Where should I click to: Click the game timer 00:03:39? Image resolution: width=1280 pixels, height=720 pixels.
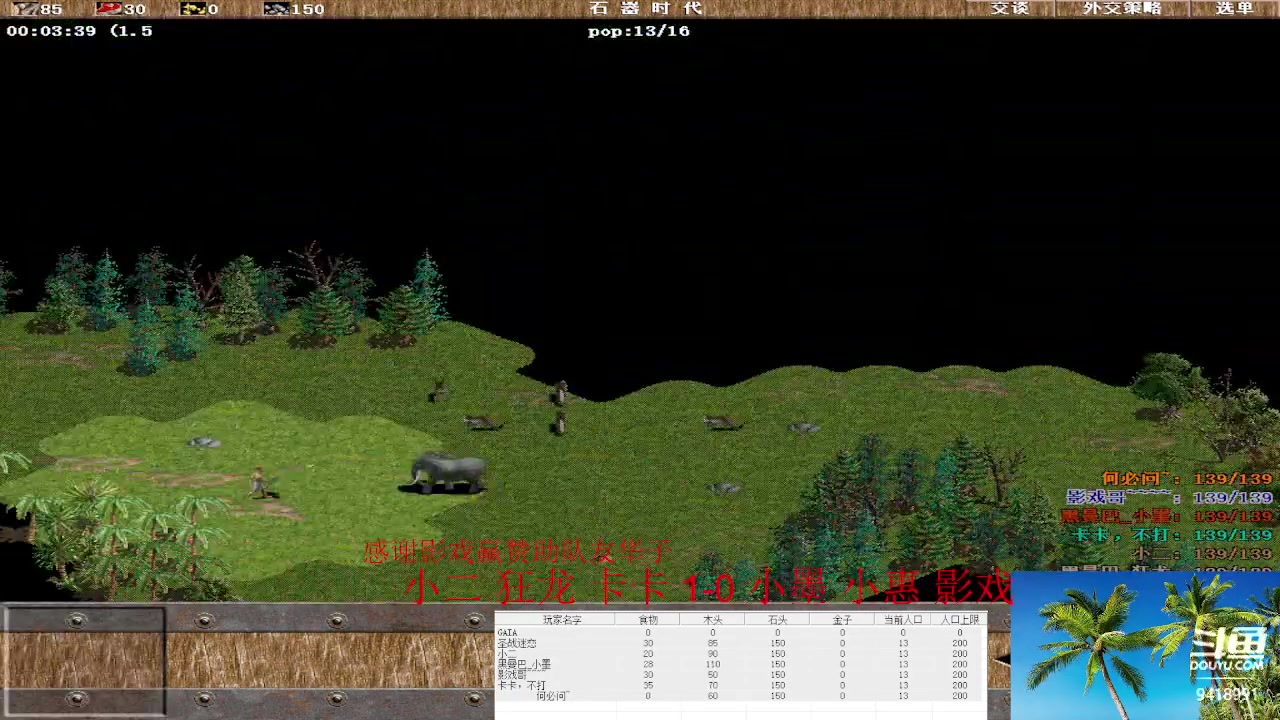[x=51, y=31]
